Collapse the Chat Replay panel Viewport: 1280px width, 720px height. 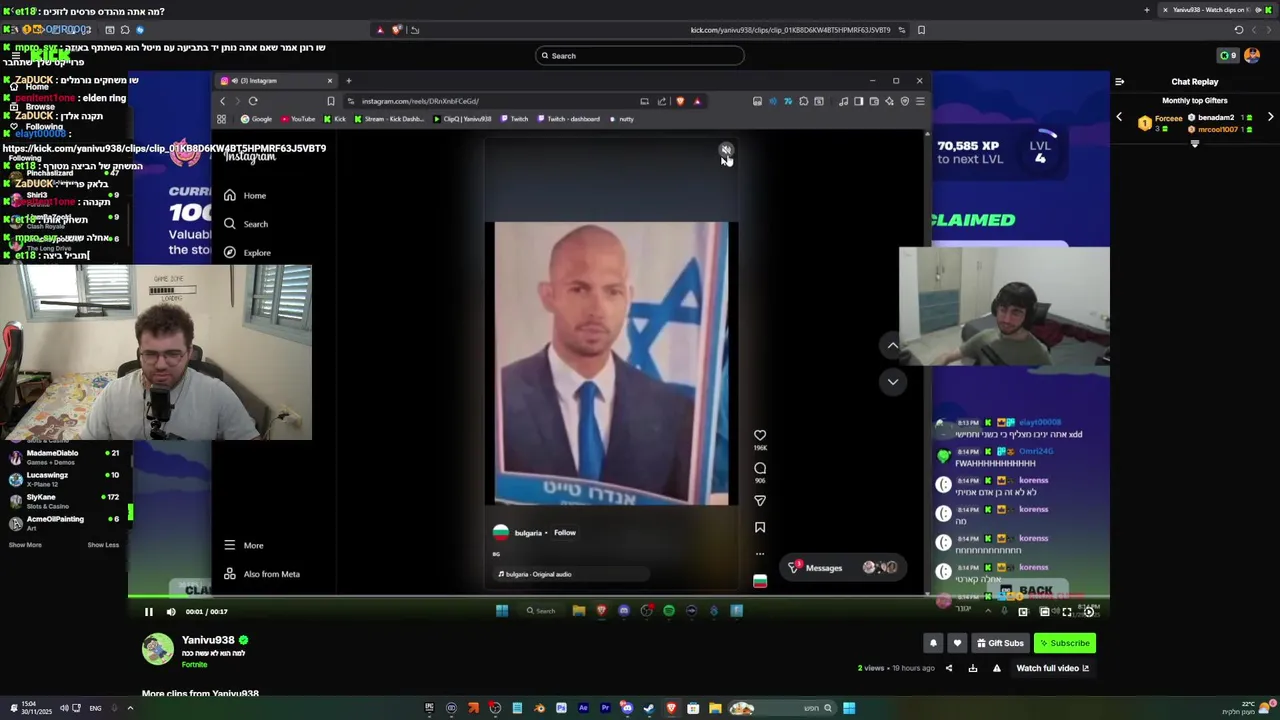click(x=1119, y=82)
